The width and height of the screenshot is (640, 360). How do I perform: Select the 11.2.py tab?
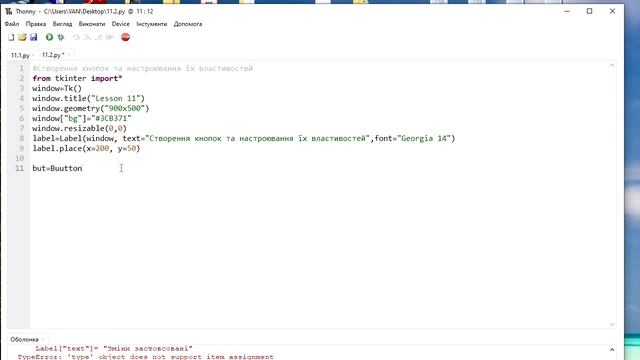[52, 55]
